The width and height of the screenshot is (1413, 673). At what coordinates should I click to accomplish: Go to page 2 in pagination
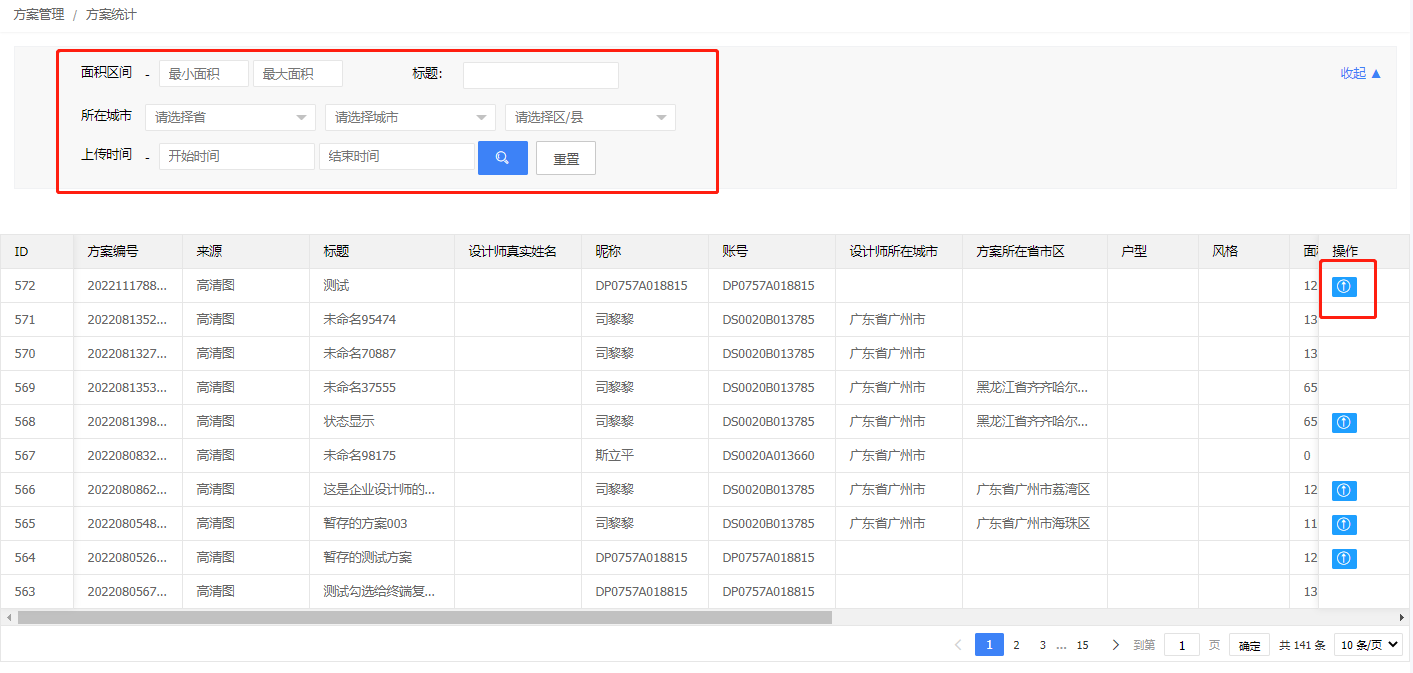pyautogui.click(x=1016, y=645)
